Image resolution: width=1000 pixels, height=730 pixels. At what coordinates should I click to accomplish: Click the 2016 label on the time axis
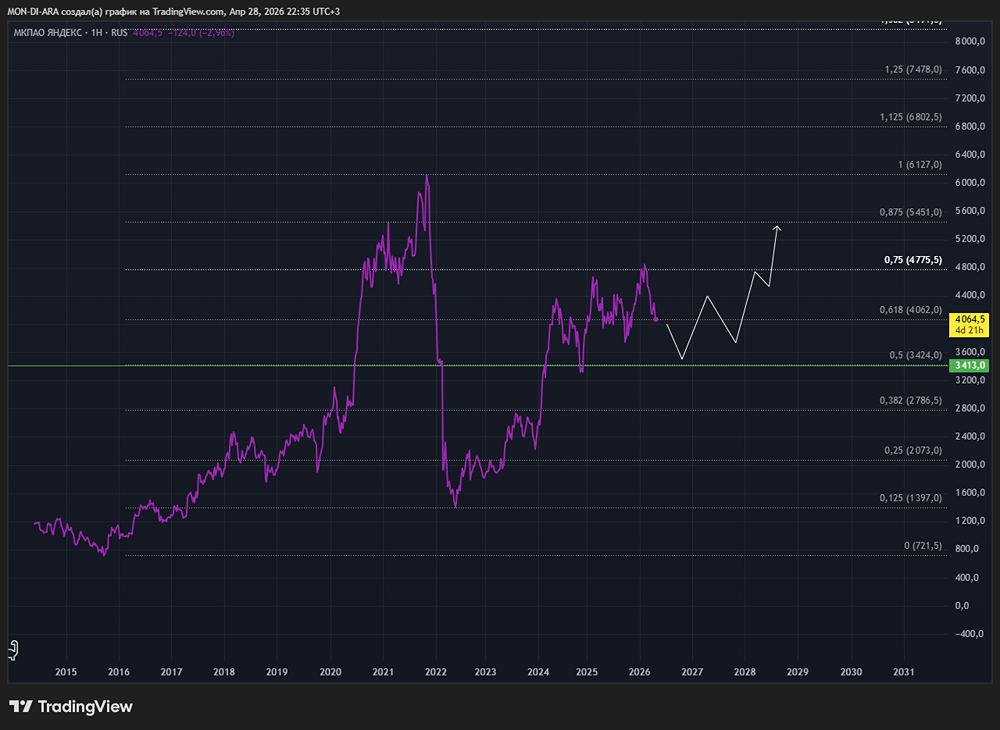[119, 672]
